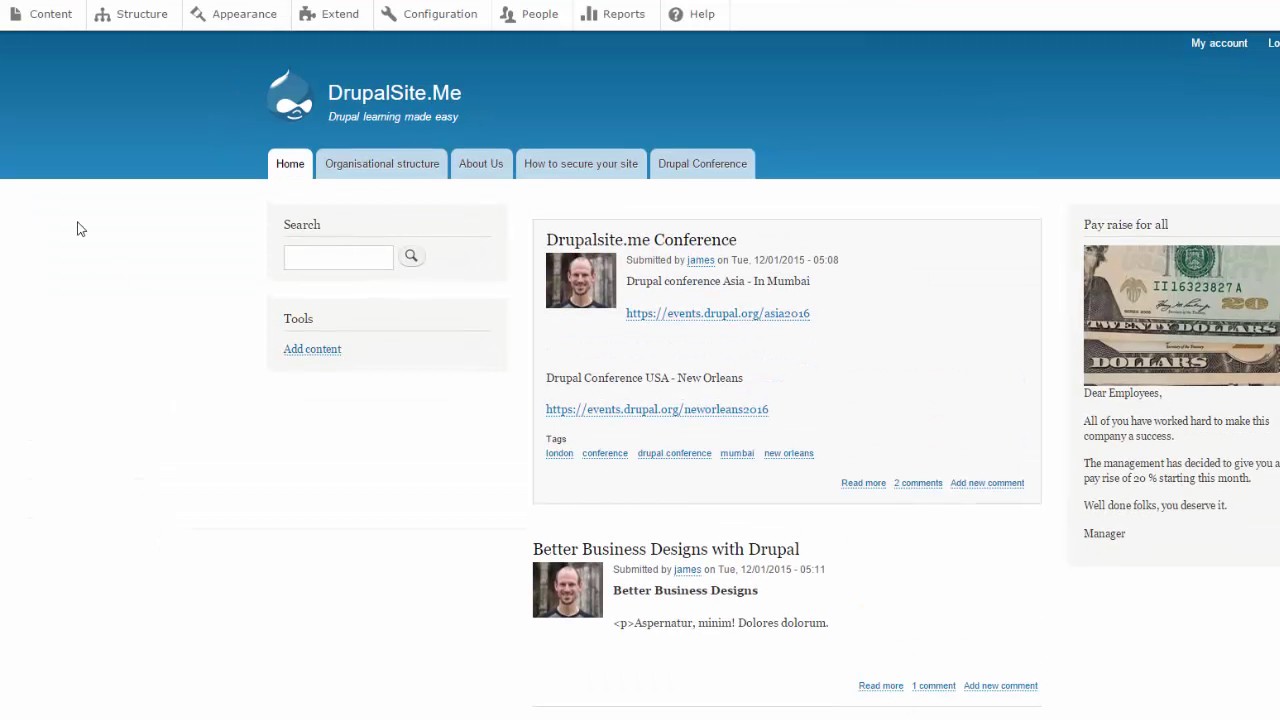Click the magnifier search button
The height and width of the screenshot is (720, 1280).
click(x=411, y=256)
